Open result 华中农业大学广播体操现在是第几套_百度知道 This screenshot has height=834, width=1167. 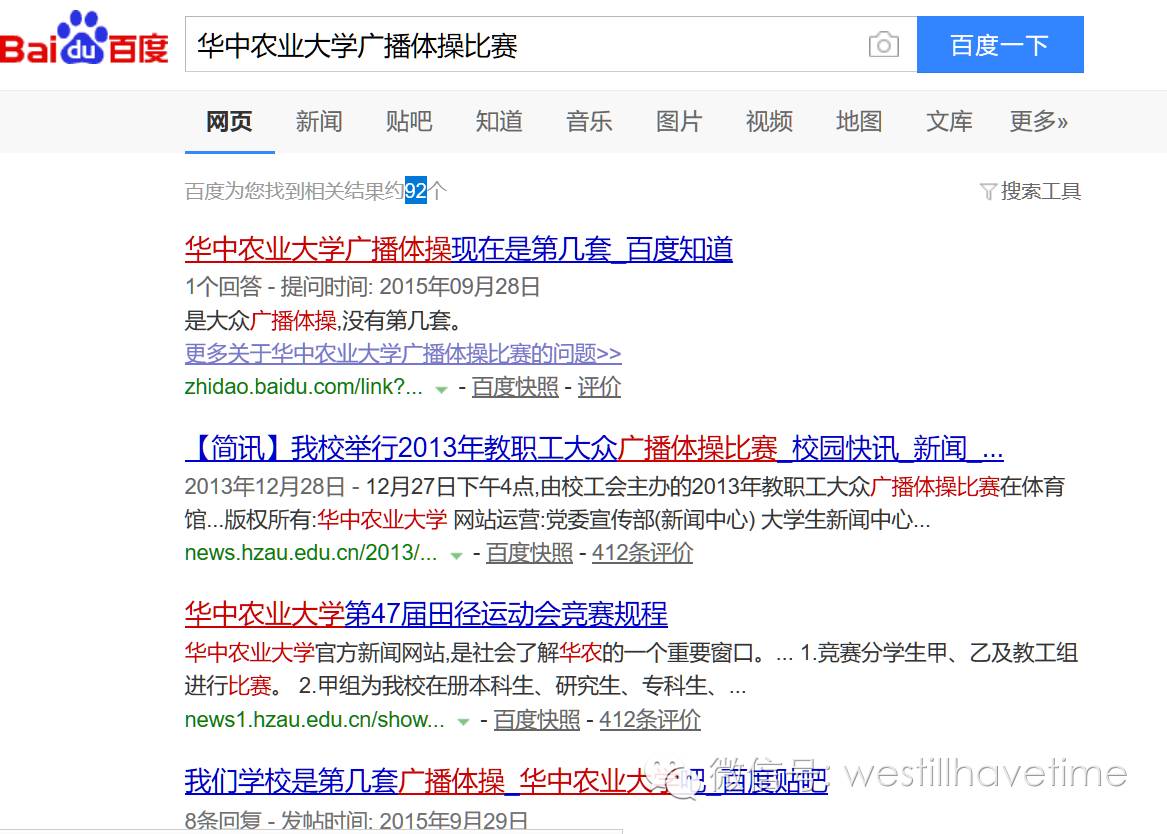[458, 250]
